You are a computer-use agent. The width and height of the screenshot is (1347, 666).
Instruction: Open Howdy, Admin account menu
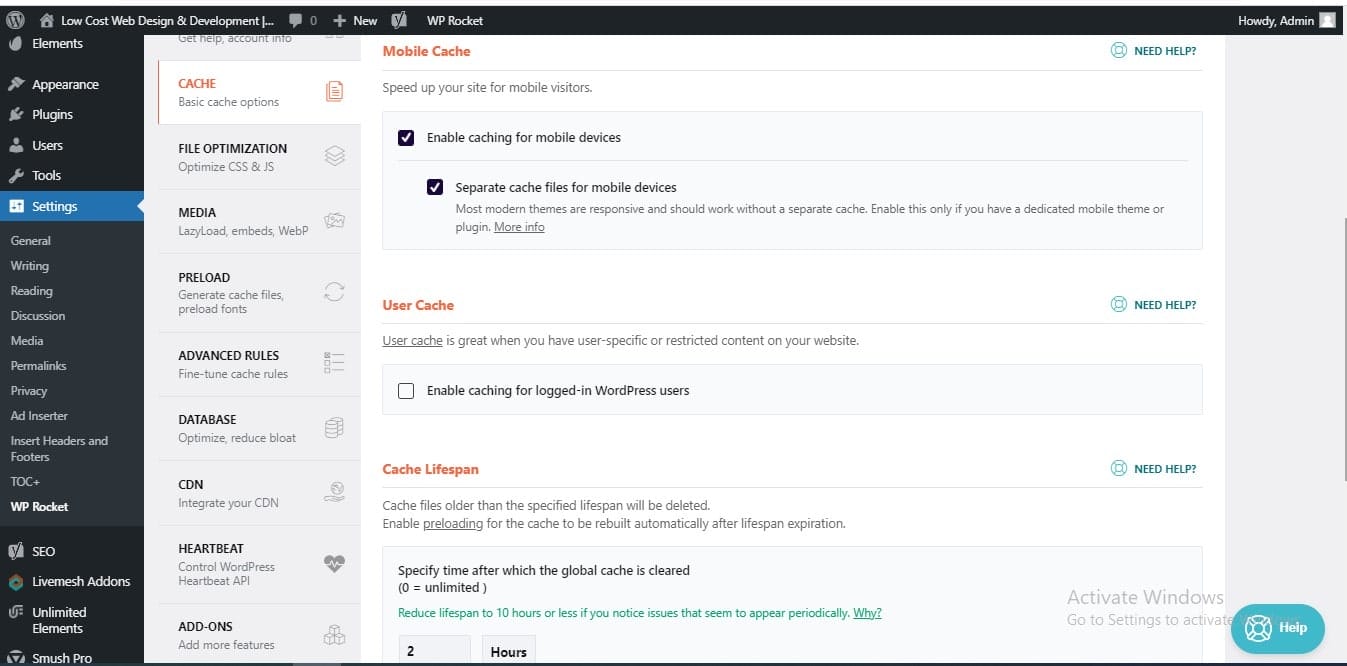point(1286,20)
